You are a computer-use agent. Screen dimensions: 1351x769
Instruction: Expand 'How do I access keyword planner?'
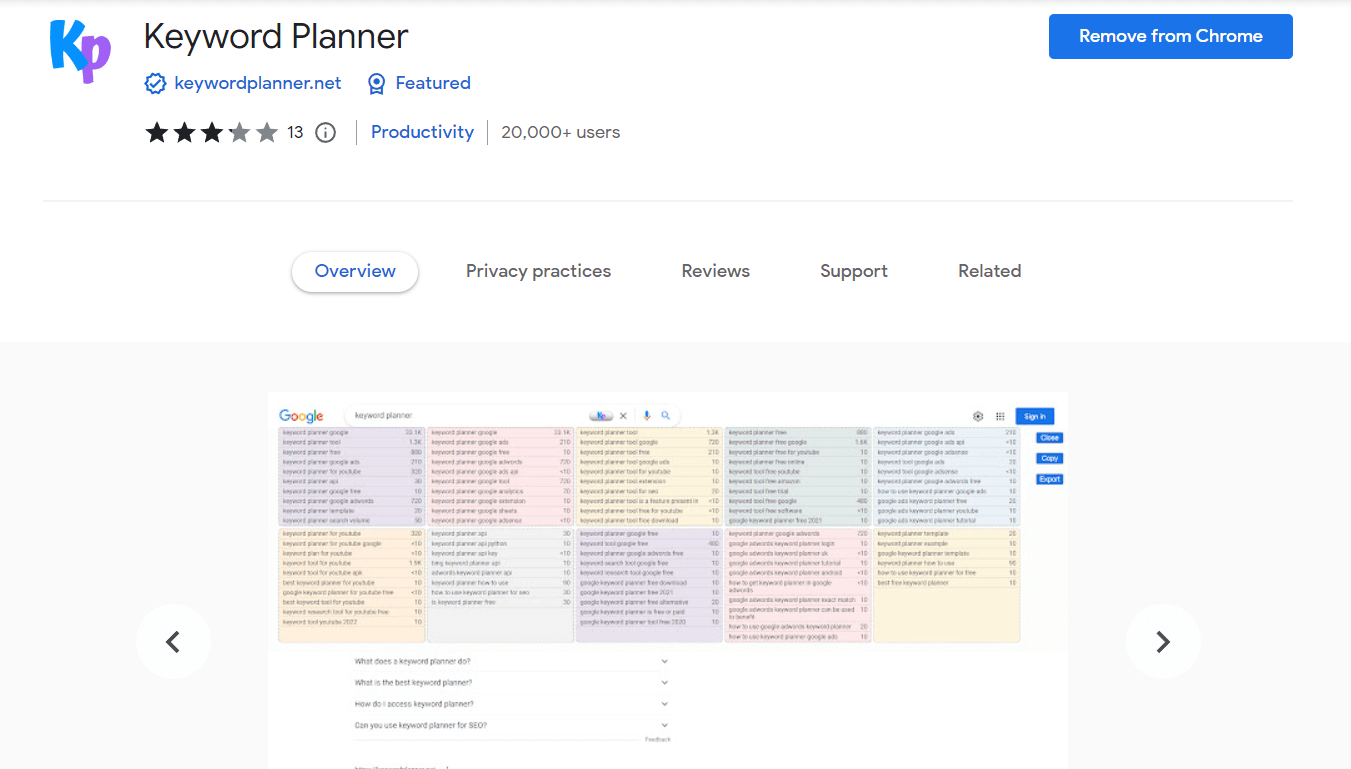[511, 704]
